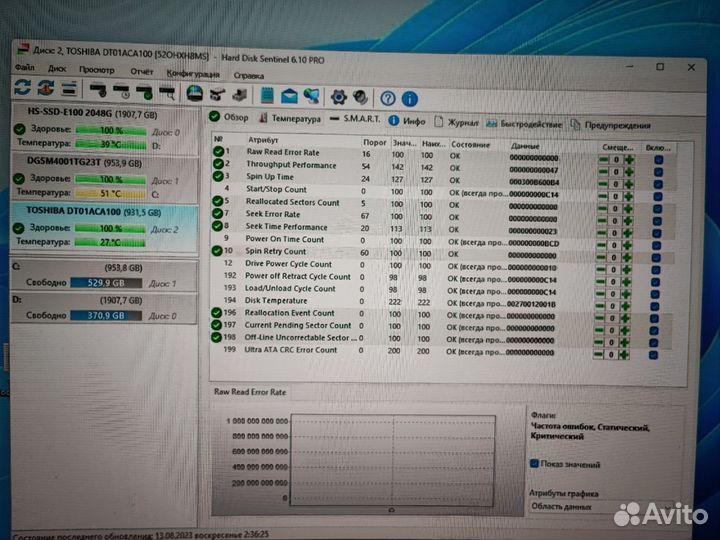Click the green status icon of Reallocation Event Count
The image size is (720, 540).
coord(216,313)
